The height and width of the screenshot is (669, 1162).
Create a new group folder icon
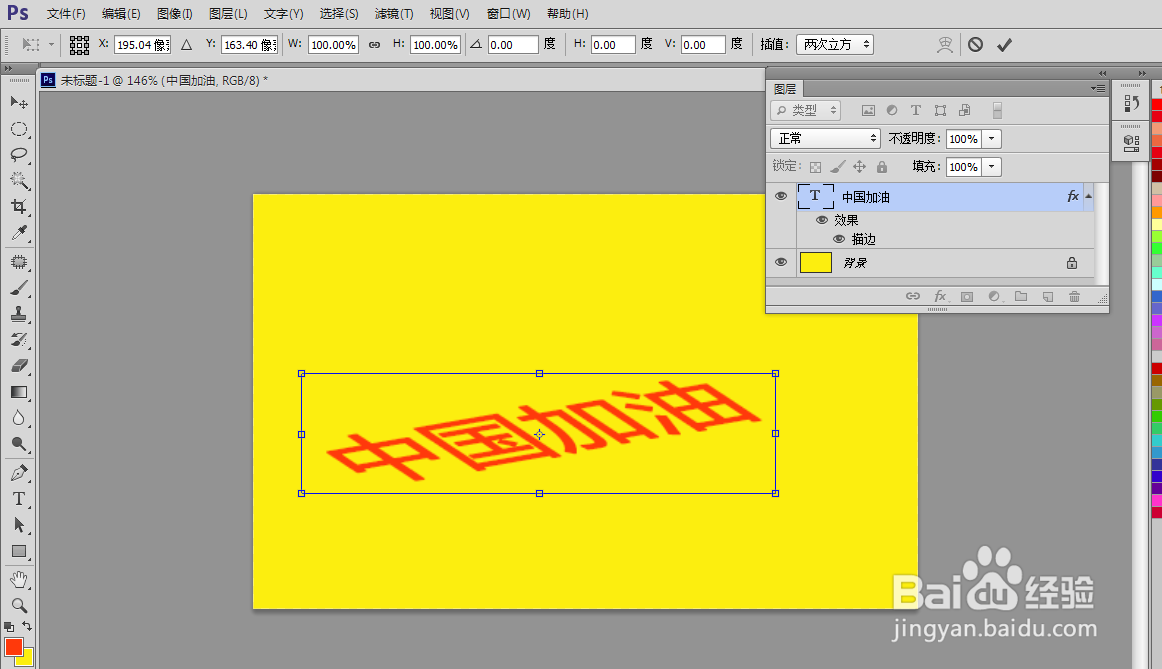pyautogui.click(x=1020, y=297)
